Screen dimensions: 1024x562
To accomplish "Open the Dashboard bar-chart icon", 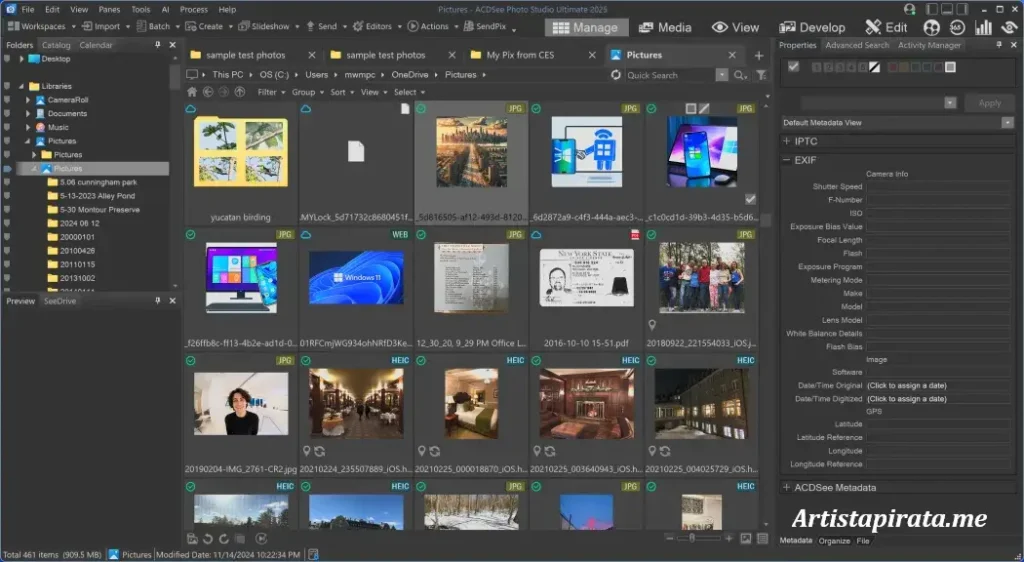I will point(983,27).
